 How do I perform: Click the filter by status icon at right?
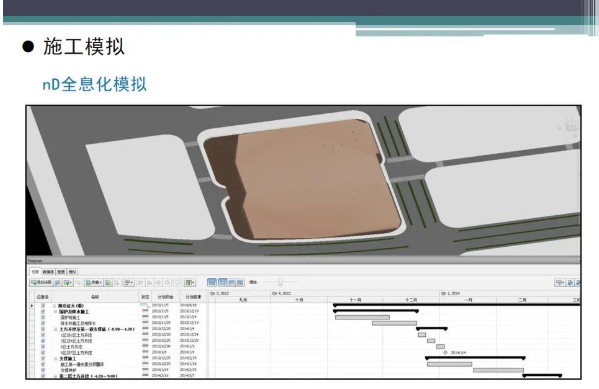coord(560,282)
